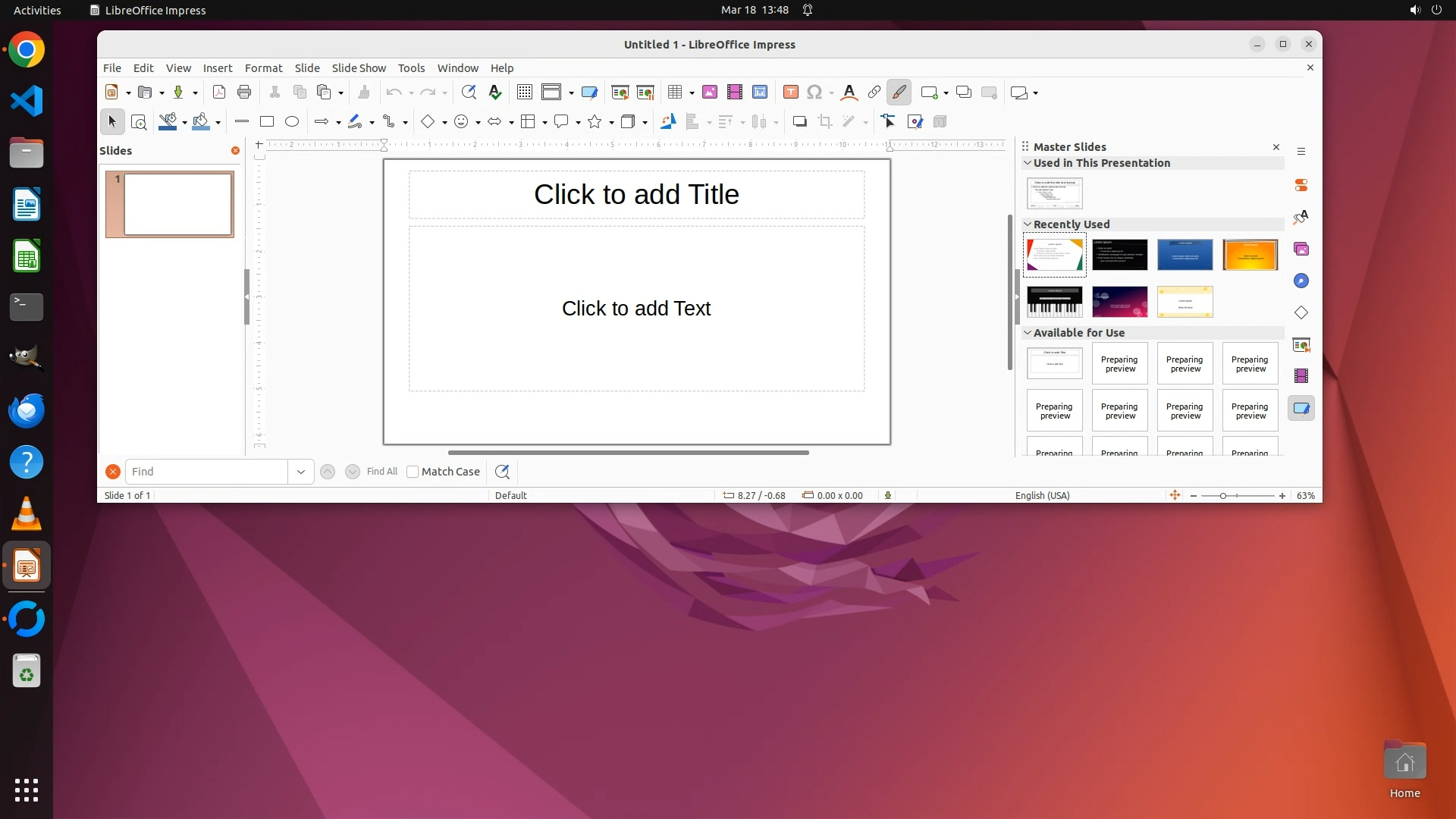Collapse the Recently Used section

(1028, 224)
